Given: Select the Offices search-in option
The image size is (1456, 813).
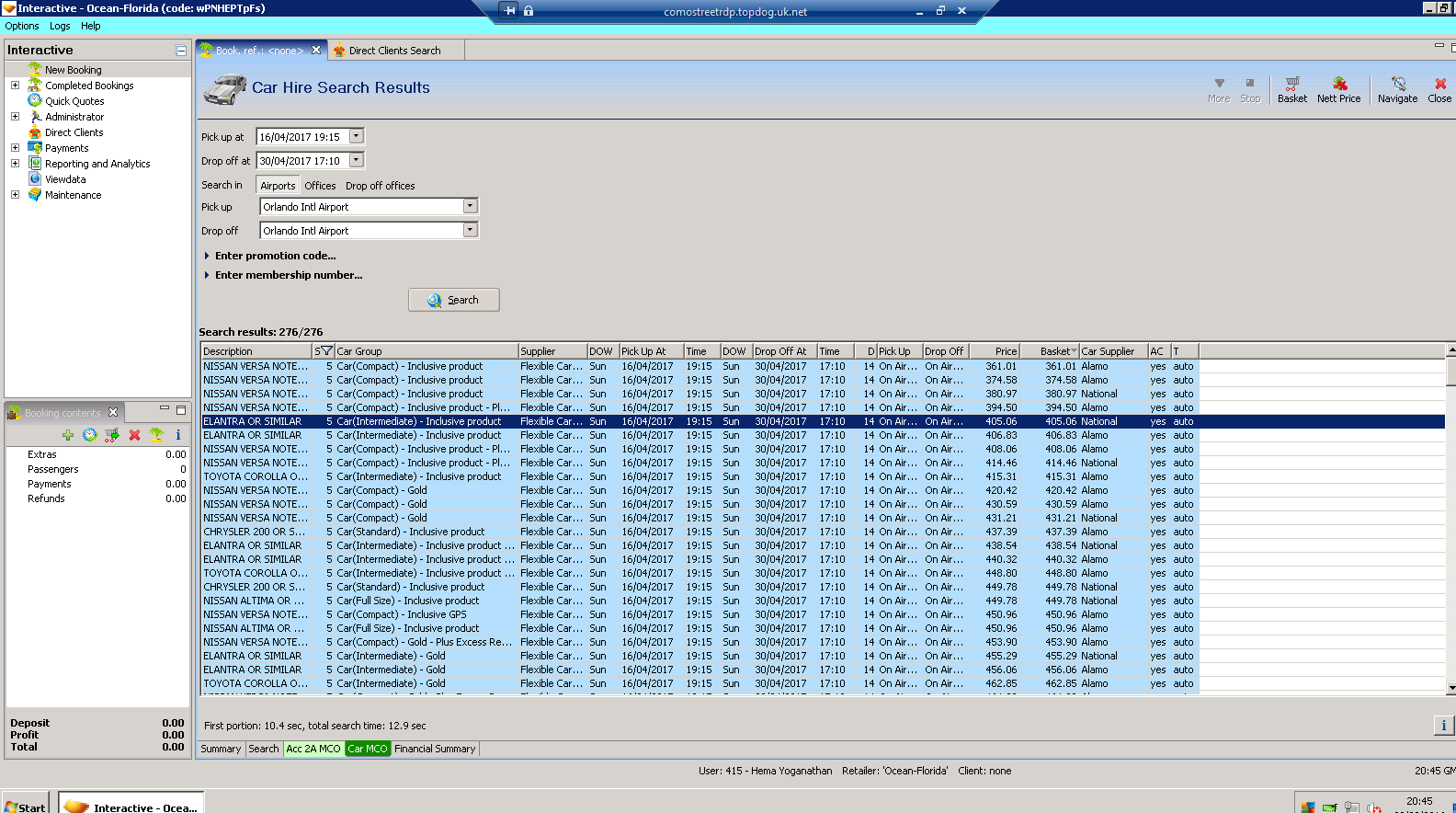Looking at the screenshot, I should [320, 186].
